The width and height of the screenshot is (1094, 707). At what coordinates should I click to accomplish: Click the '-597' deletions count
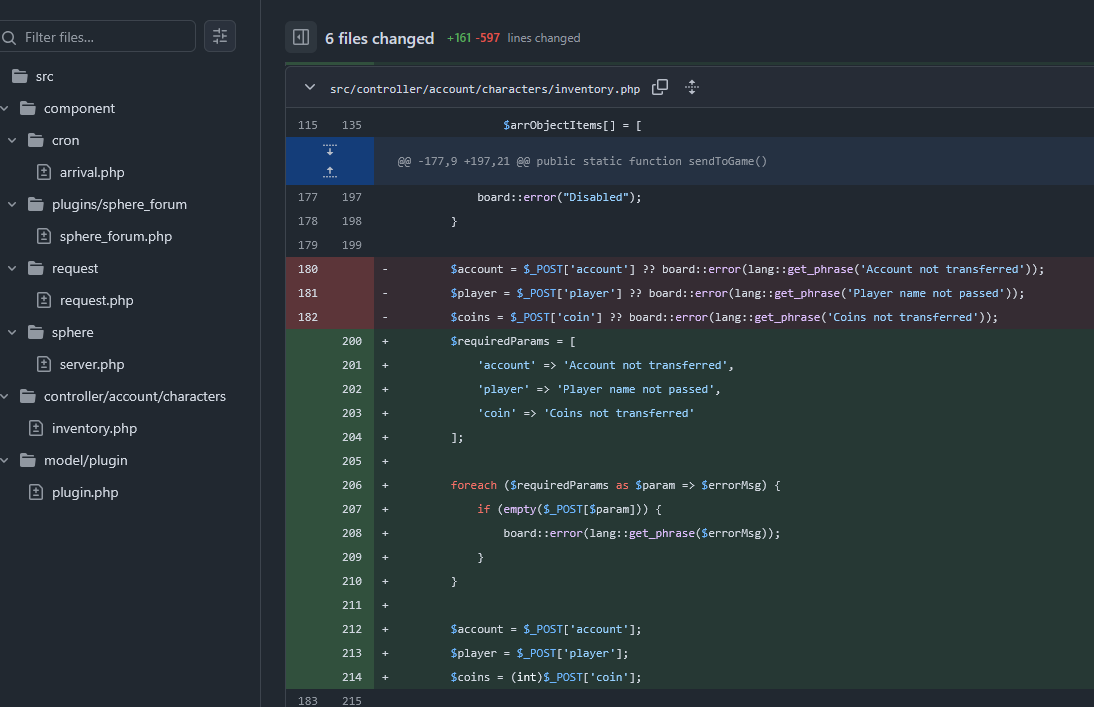[488, 38]
